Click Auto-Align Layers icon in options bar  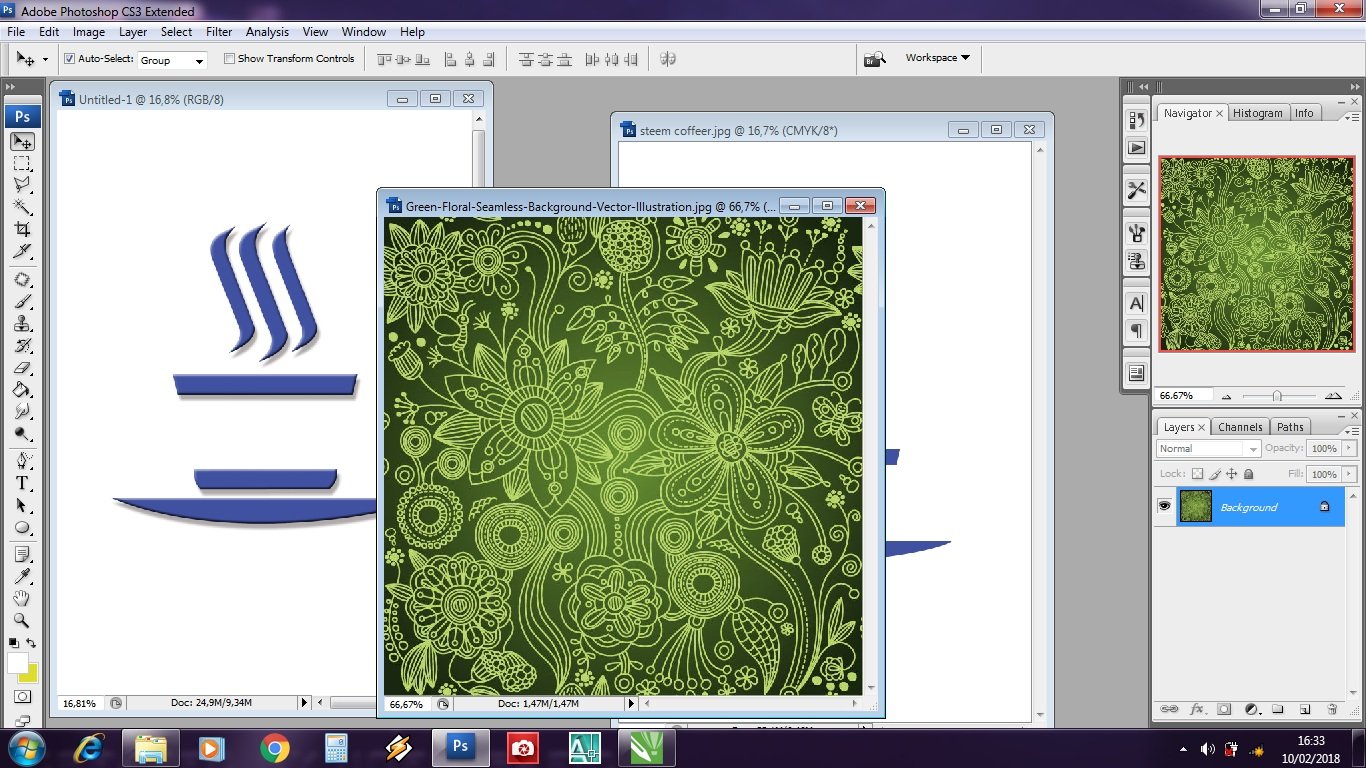tap(668, 59)
